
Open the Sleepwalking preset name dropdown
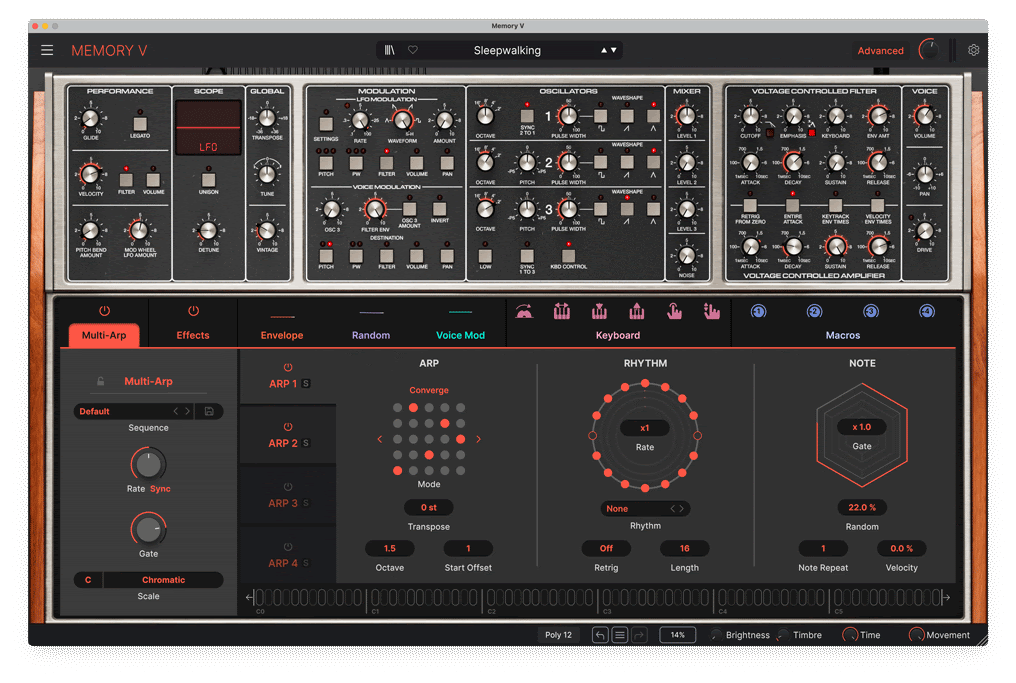point(507,50)
